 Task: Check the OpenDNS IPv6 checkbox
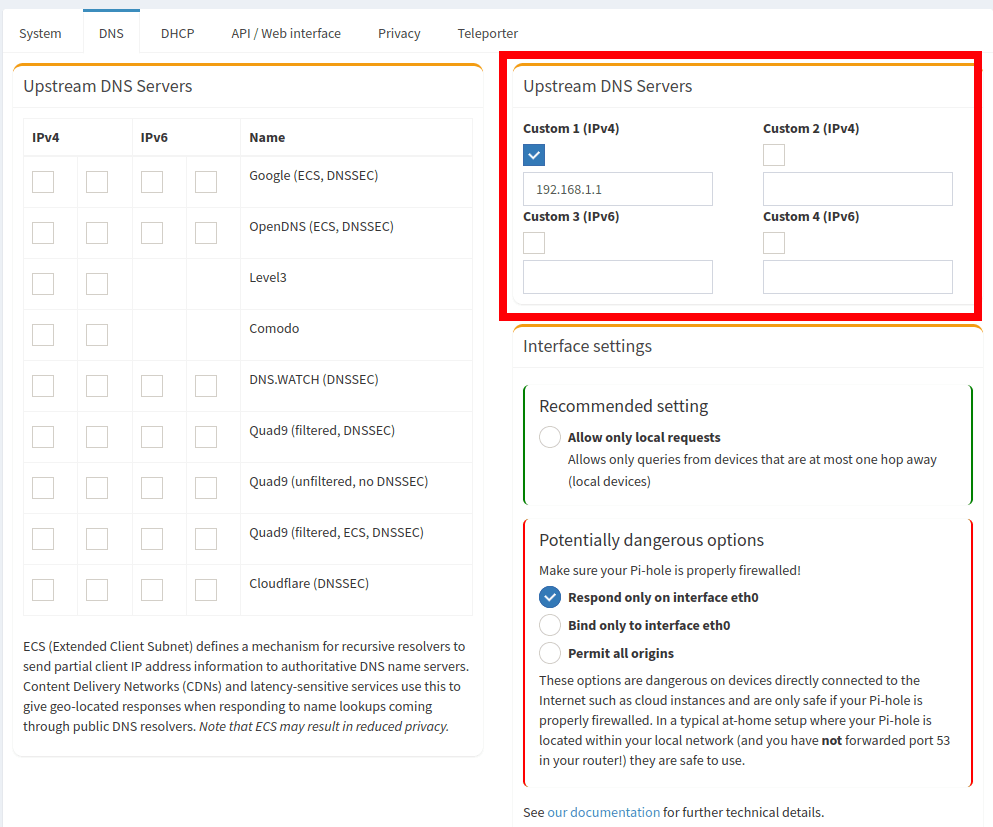click(151, 232)
